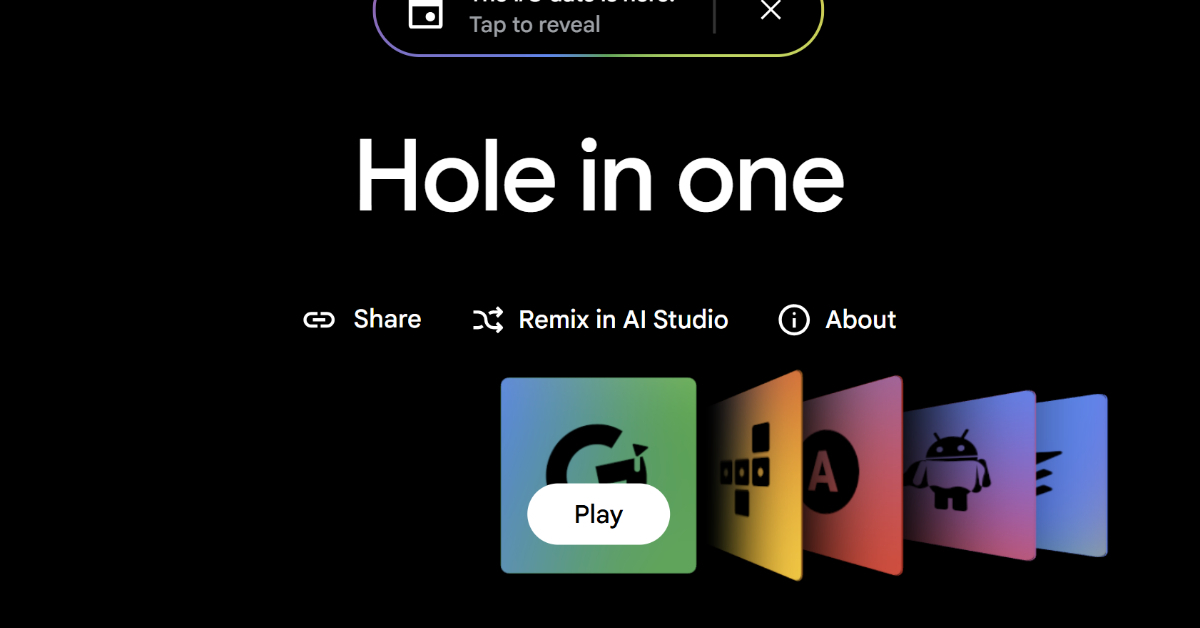This screenshot has width=1200, height=628.
Task: Click the chain-link Share icon
Action: tap(319, 320)
